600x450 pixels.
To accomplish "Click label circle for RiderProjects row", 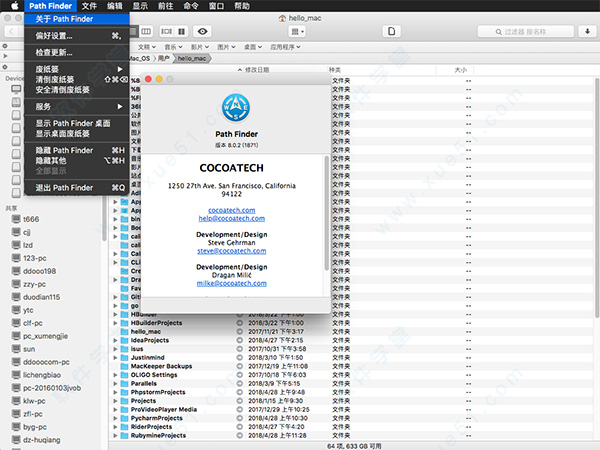I will click(240, 427).
